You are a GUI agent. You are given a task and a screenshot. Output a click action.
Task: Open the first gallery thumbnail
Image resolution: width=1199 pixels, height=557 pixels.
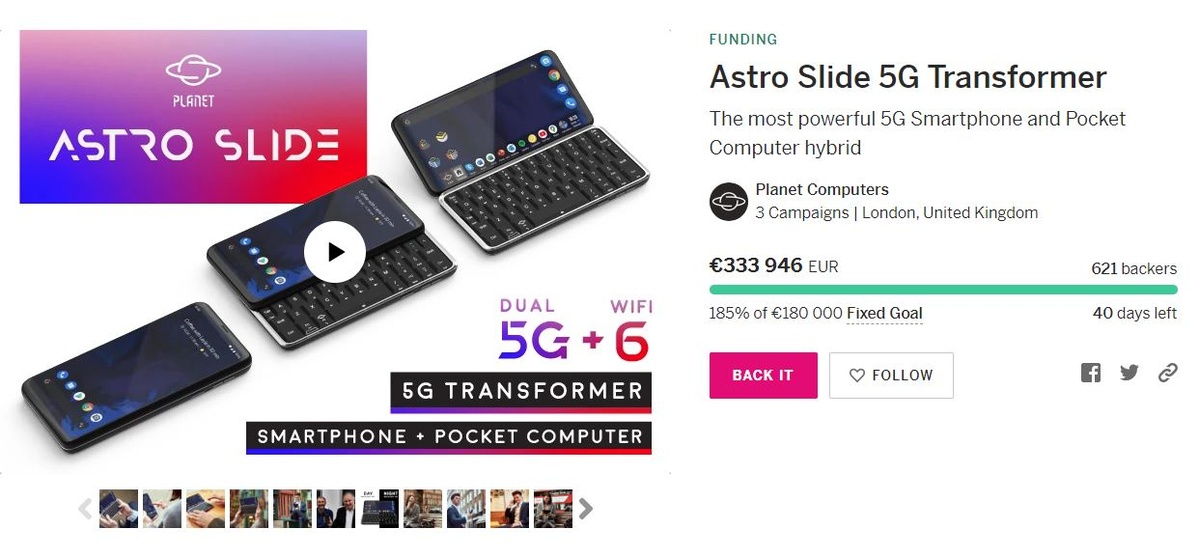pyautogui.click(x=119, y=509)
